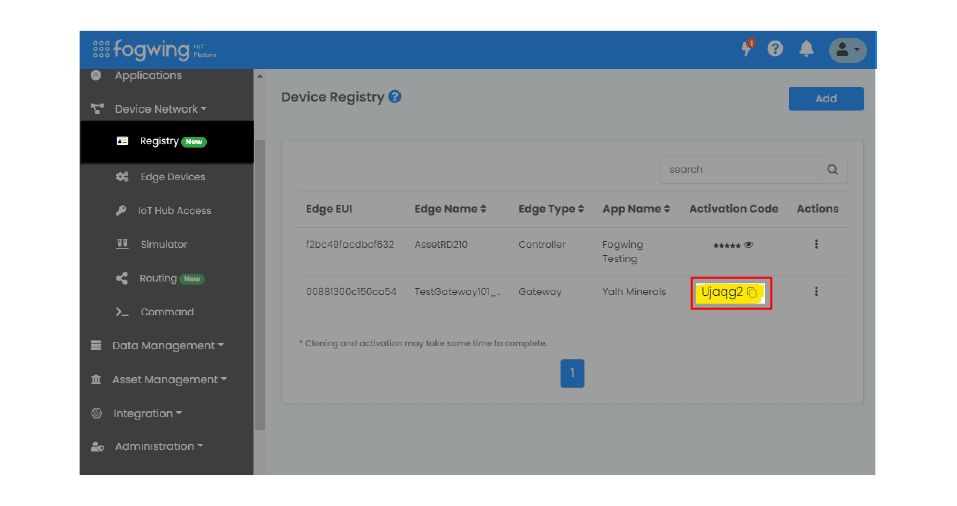Click the Edge EUI column header
Image resolution: width=957 pixels, height=506 pixels.
[329, 209]
